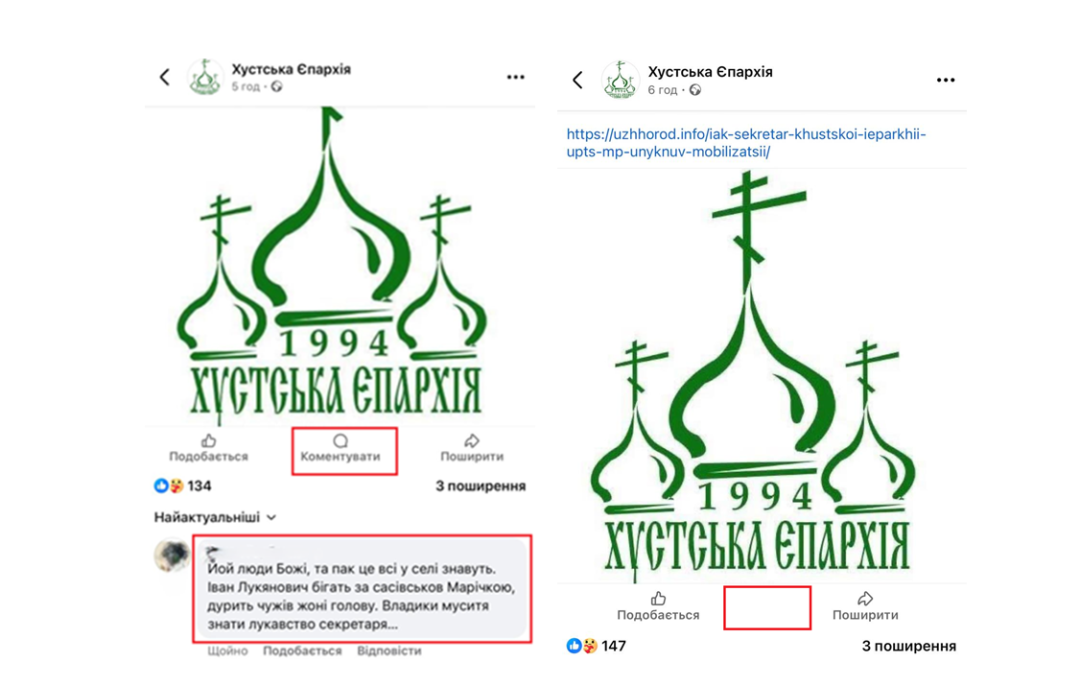Viewport: 1080px width, 686px height.
Task: View reactions list showing 134
Action: [183, 486]
